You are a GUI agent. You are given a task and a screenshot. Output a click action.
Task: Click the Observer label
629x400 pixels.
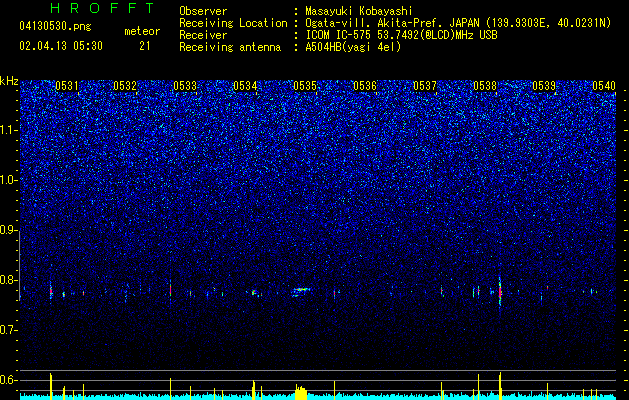coord(203,11)
